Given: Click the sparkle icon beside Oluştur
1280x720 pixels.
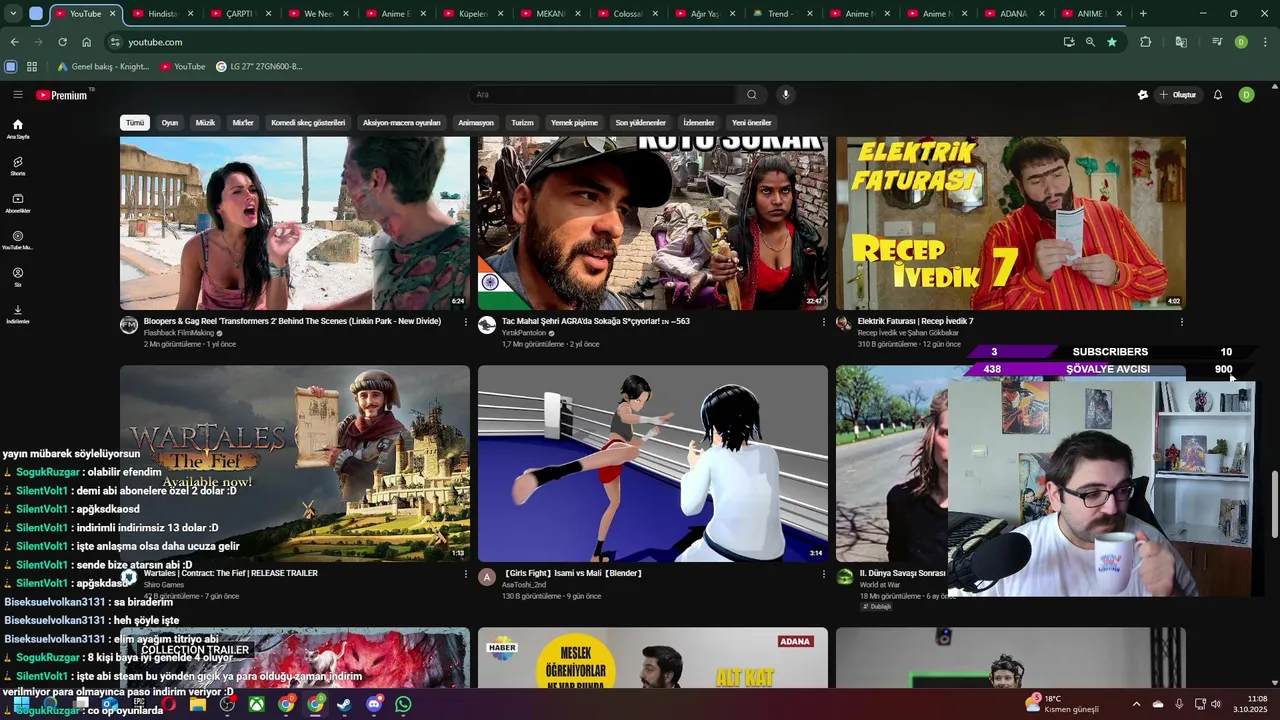Looking at the screenshot, I should point(1143,95).
